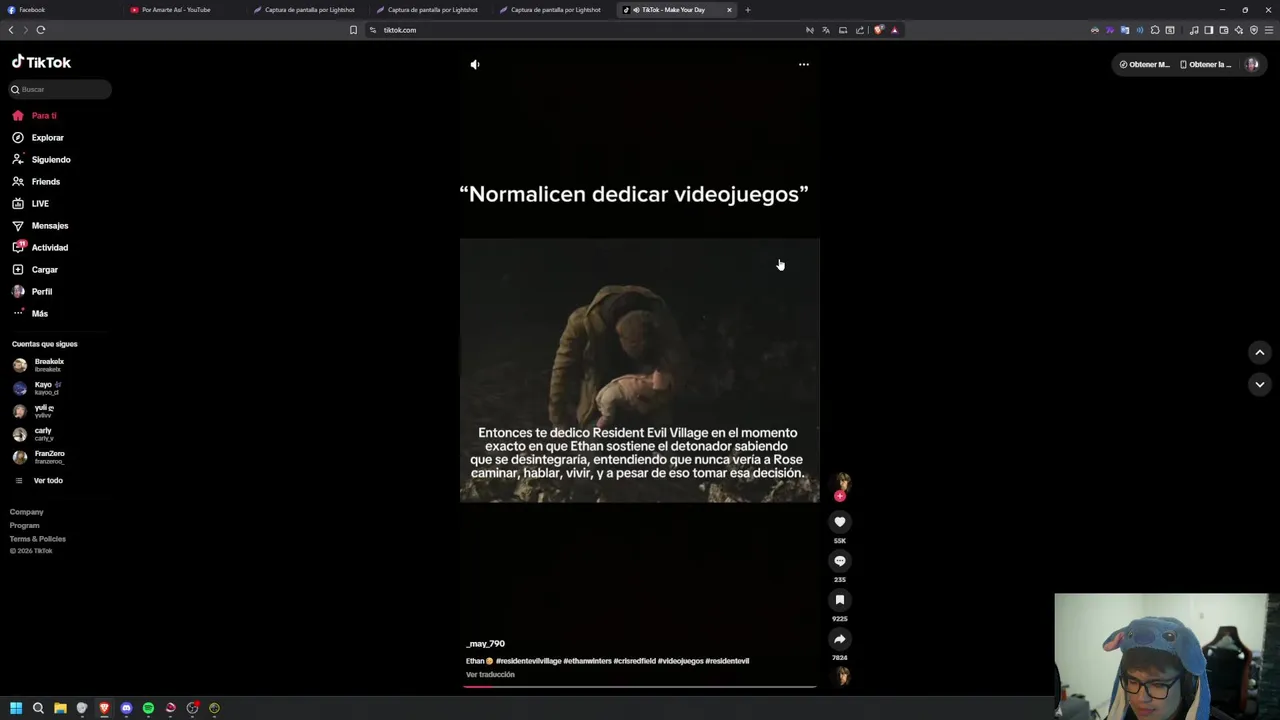Screen dimensions: 1280x720
Task: Share the video with the arrow icon
Action: tap(840, 639)
